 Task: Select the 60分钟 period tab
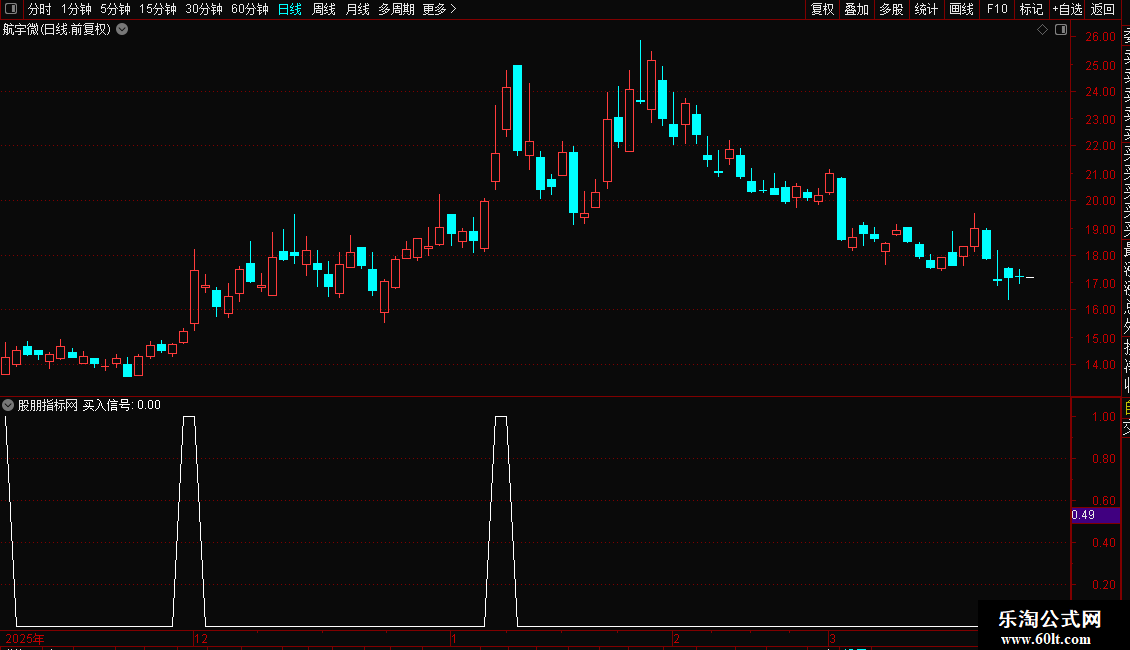[250, 9]
